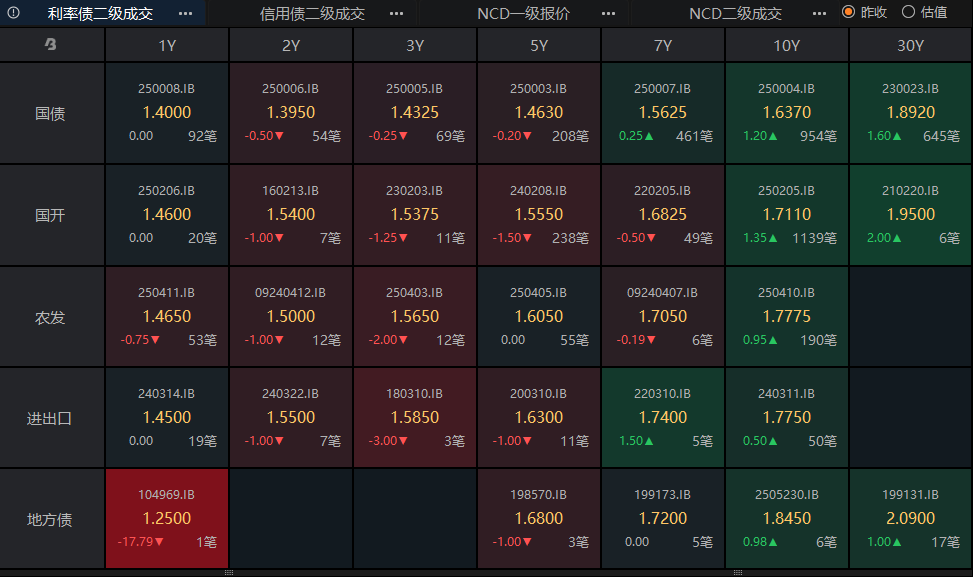Open bond cell 199131.IB
The image size is (973, 577).
pyautogui.click(x=910, y=519)
